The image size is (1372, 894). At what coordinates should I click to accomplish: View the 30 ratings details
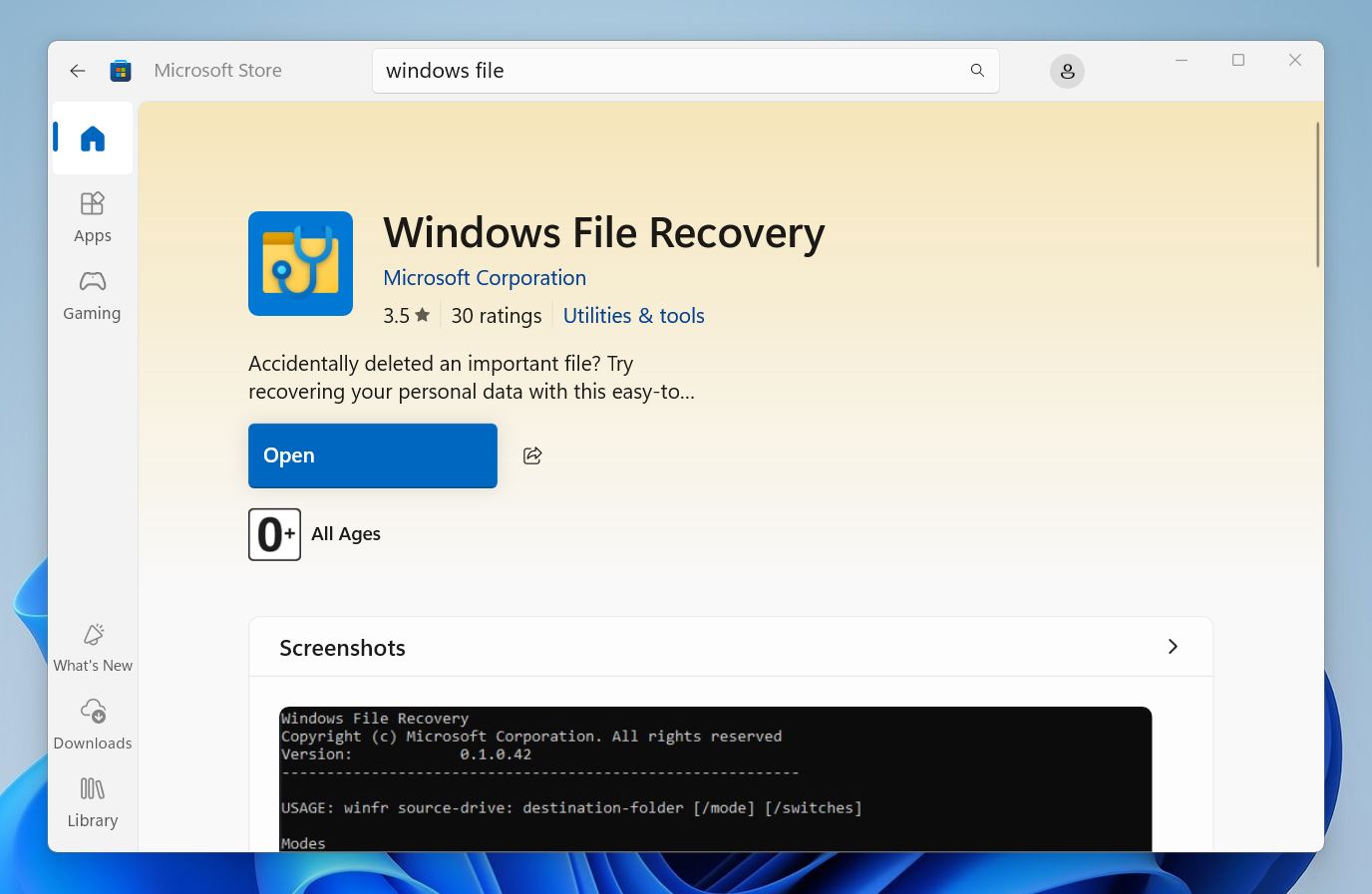496,315
